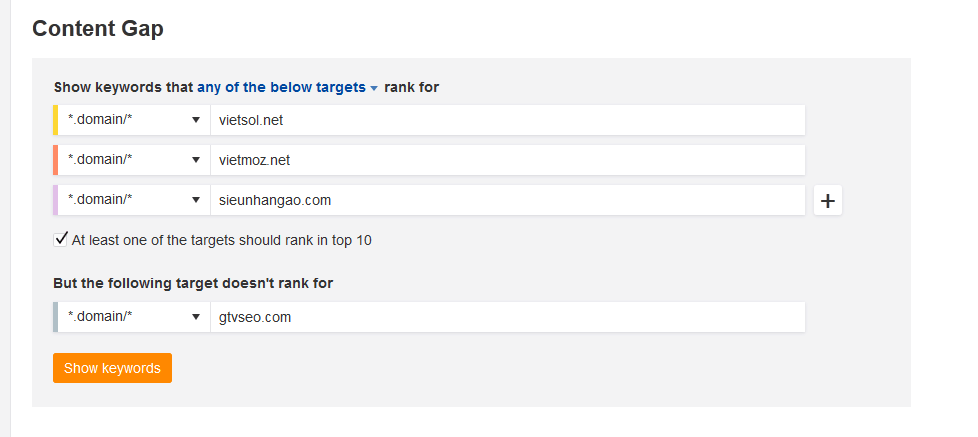Screen dimensions: 978x437
Task: Click the 'But the following target' label
Action: 193,283
